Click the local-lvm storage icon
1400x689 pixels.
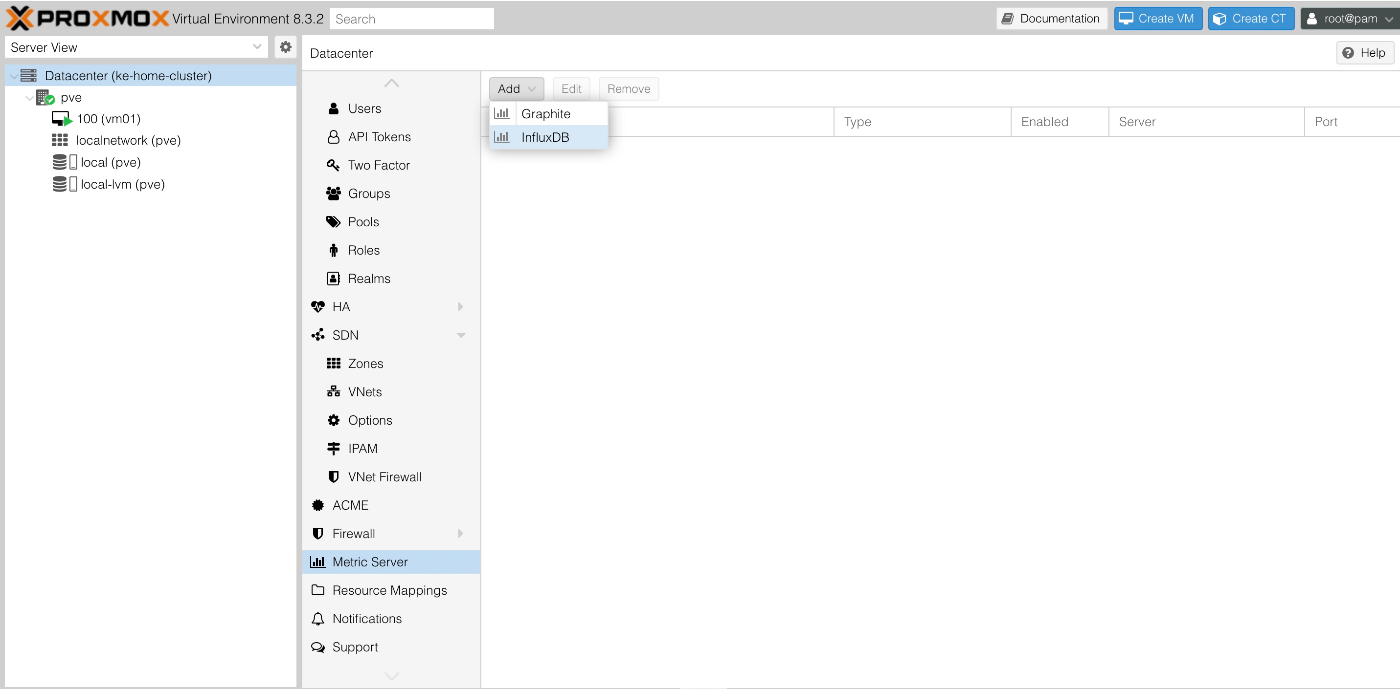(x=64, y=184)
